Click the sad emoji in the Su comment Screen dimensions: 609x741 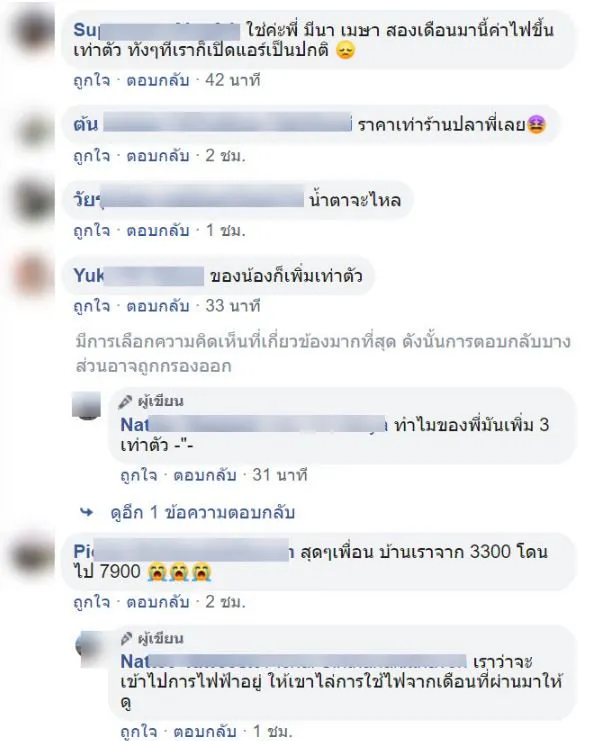coord(345,50)
